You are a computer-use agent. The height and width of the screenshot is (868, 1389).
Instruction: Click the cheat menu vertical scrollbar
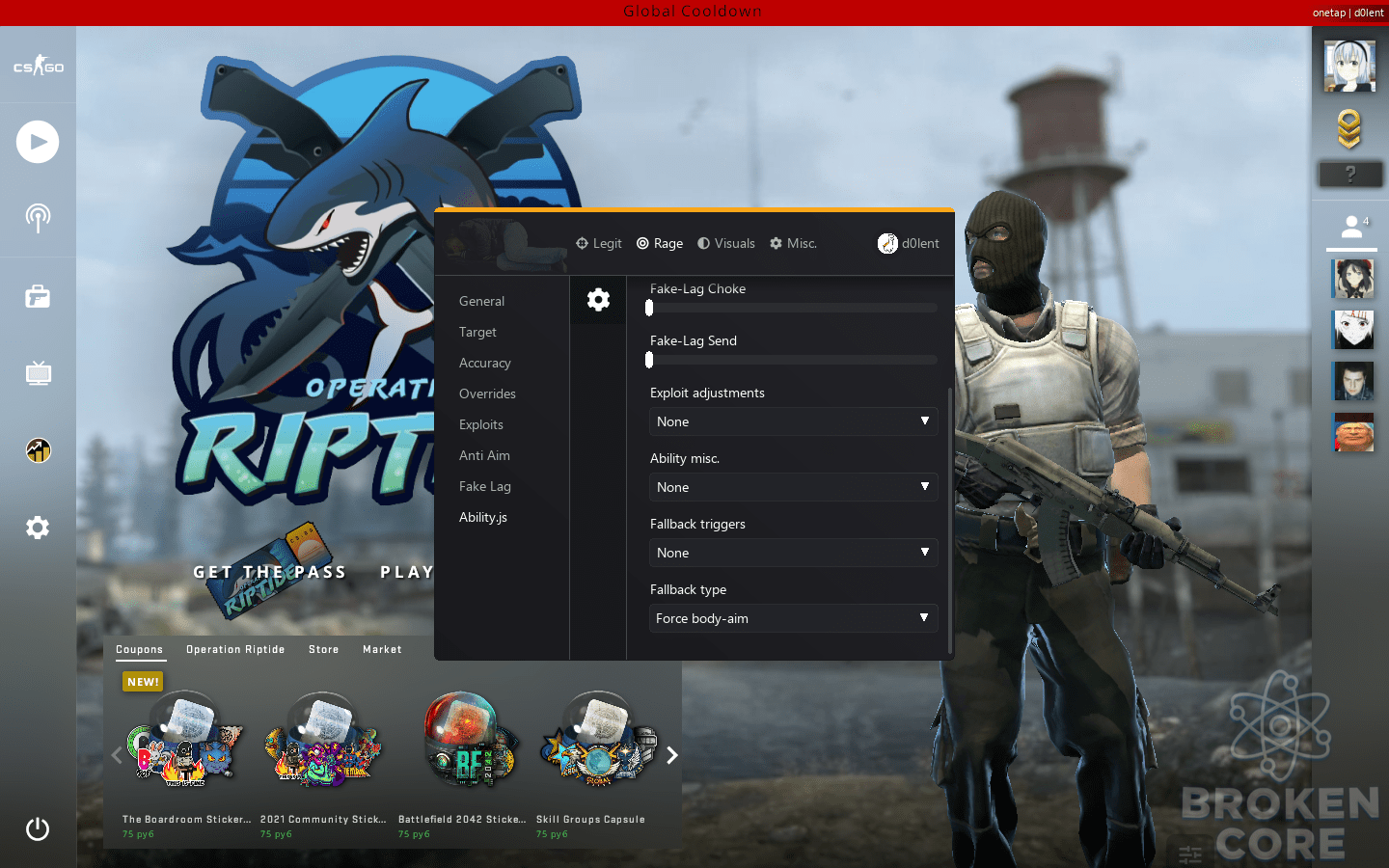point(951,521)
